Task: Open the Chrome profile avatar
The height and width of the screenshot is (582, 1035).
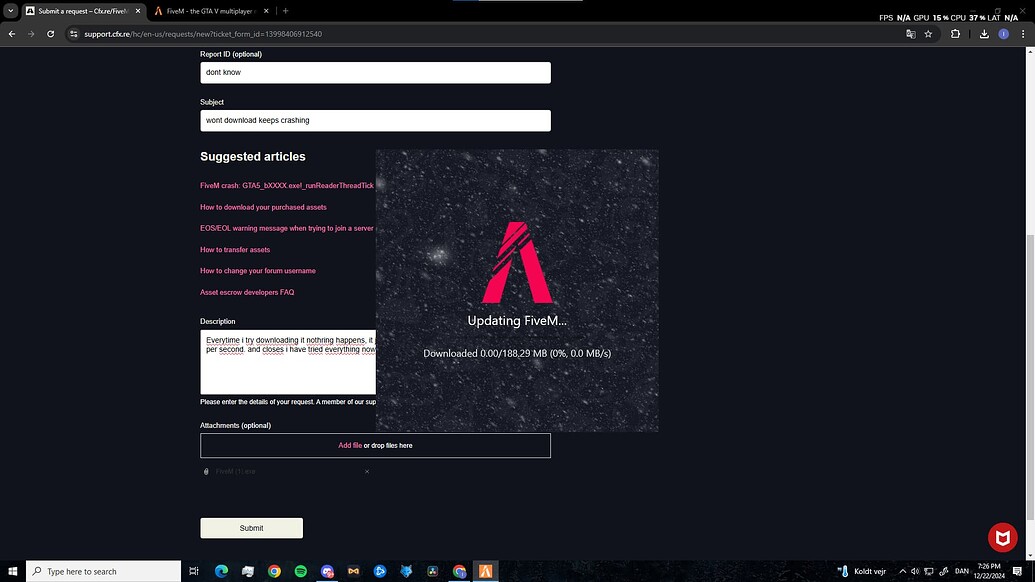Action: pyautogui.click(x=1003, y=34)
